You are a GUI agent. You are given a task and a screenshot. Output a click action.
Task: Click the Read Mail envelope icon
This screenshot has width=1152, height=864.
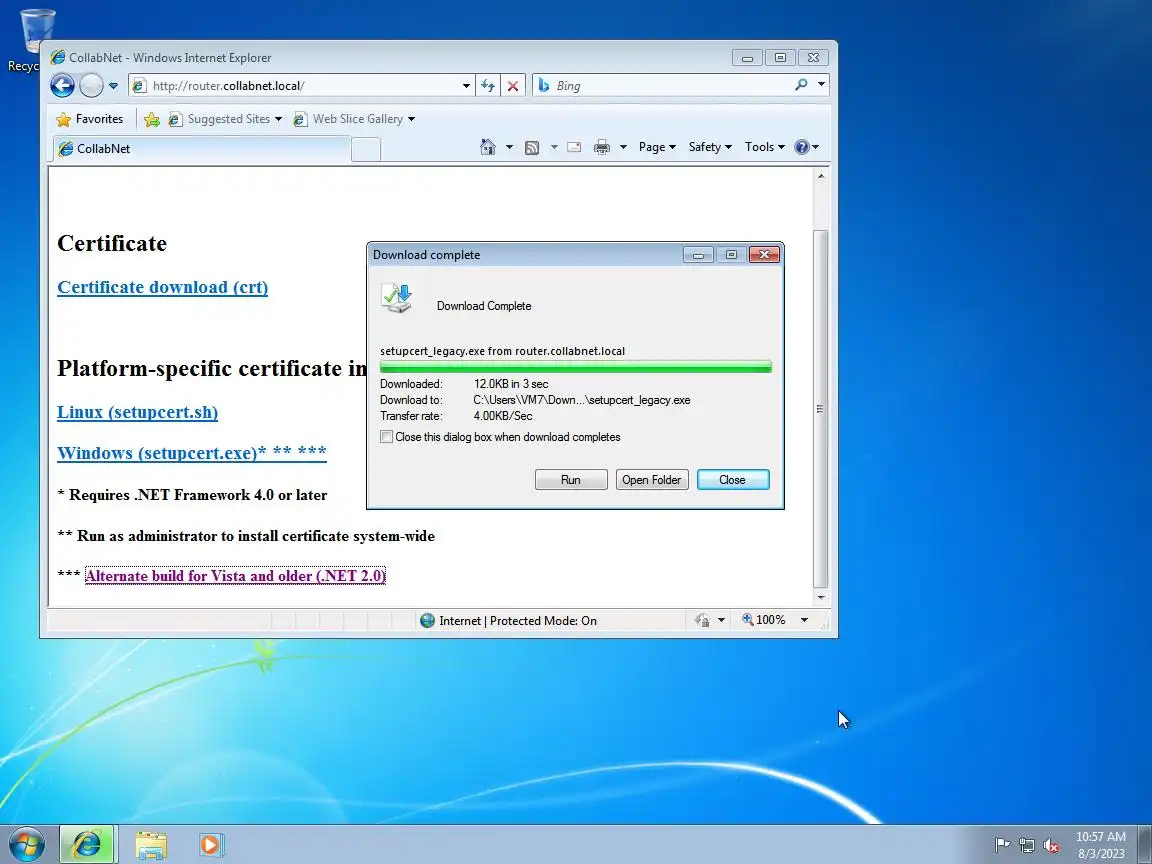coord(575,147)
